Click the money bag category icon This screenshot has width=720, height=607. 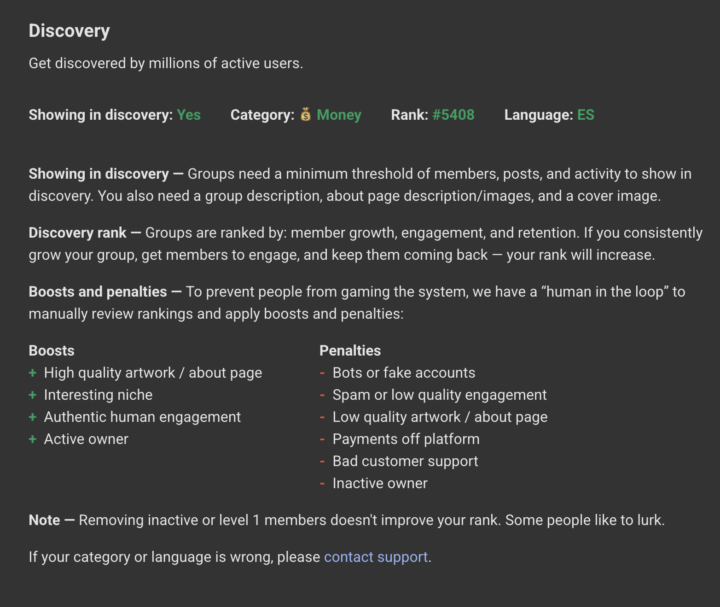(x=305, y=115)
